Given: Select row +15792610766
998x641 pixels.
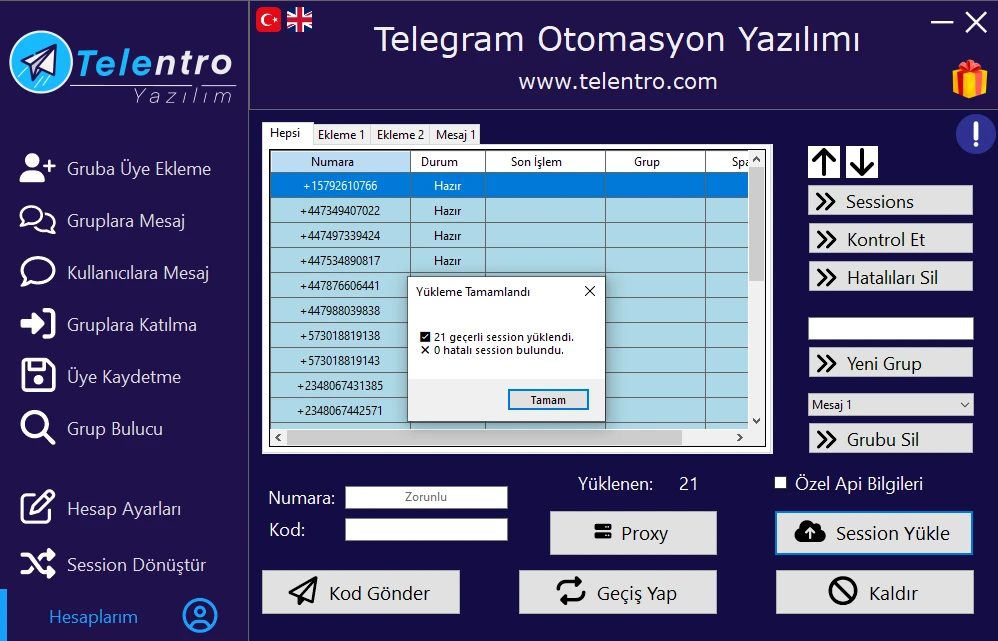Looking at the screenshot, I should point(509,185).
